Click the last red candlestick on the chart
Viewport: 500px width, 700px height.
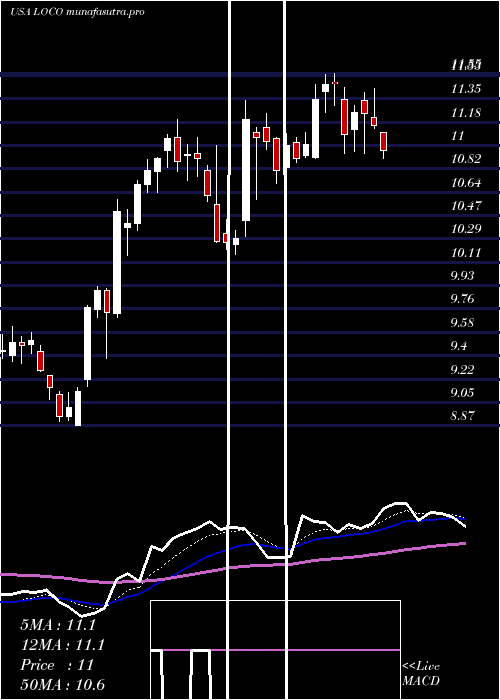383,141
